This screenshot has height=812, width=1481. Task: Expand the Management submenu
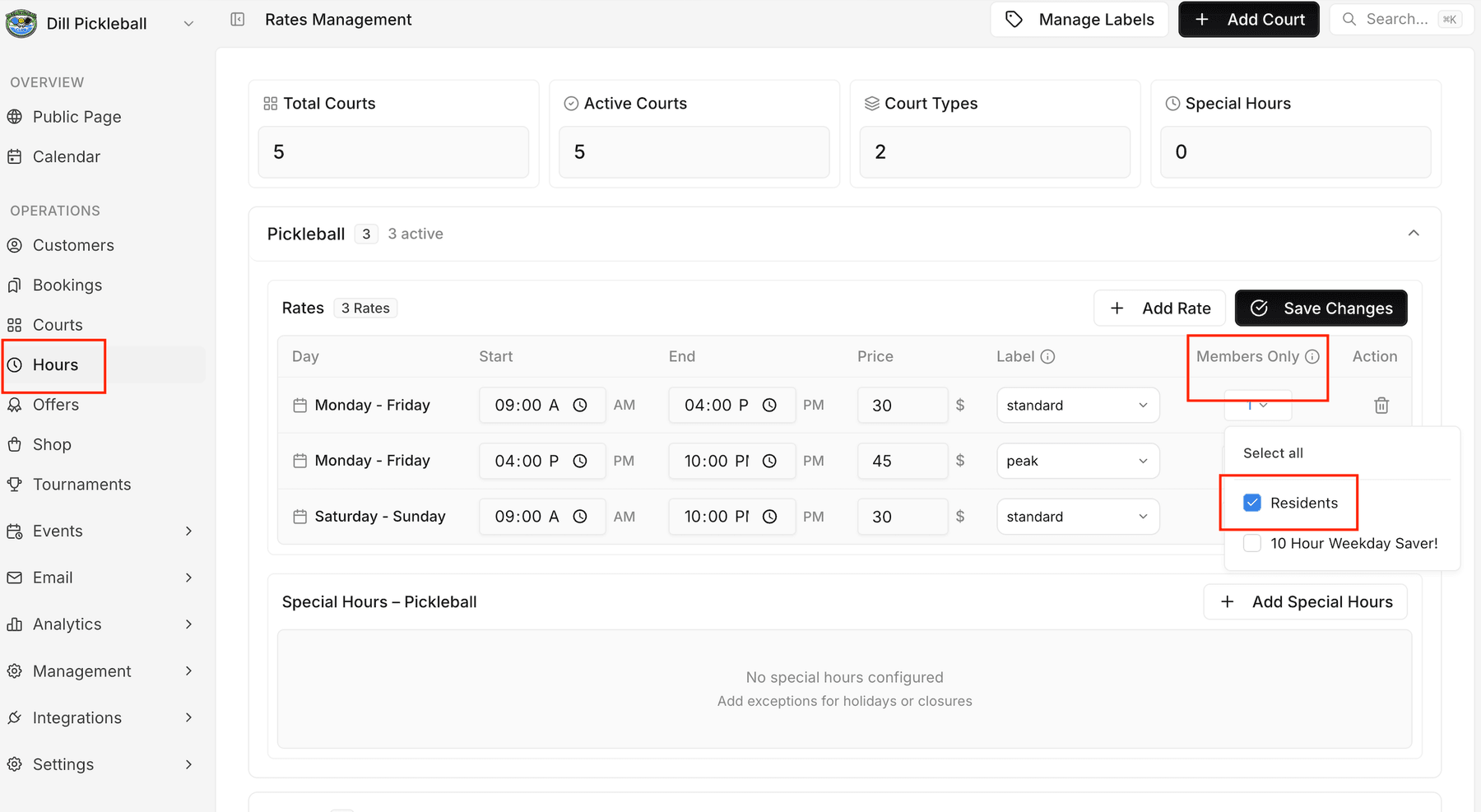[x=188, y=671]
